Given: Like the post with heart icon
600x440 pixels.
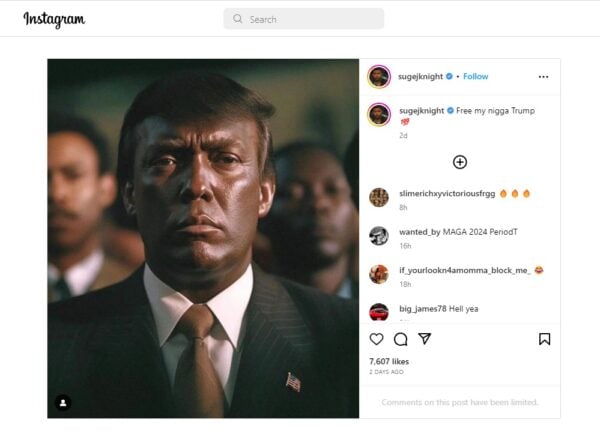Looking at the screenshot, I should (x=377, y=339).
